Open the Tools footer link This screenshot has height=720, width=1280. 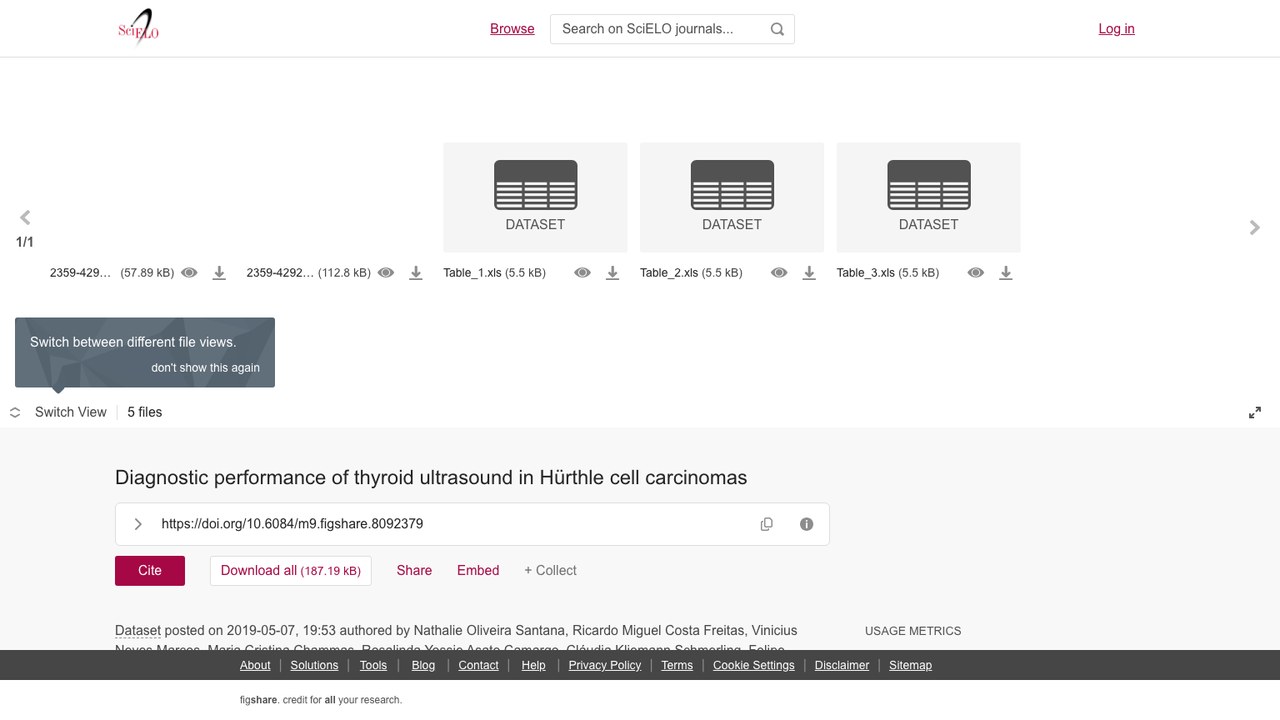[373, 665]
